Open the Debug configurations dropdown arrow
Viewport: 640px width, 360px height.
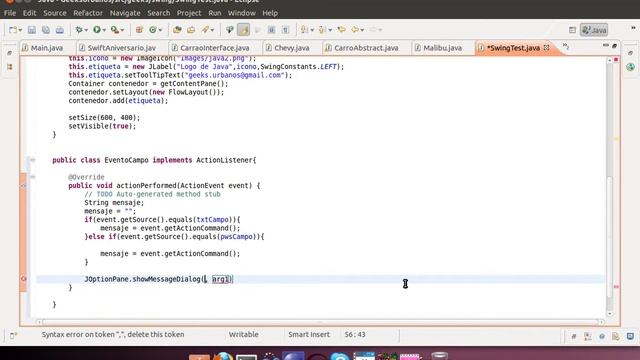[x=86, y=30]
